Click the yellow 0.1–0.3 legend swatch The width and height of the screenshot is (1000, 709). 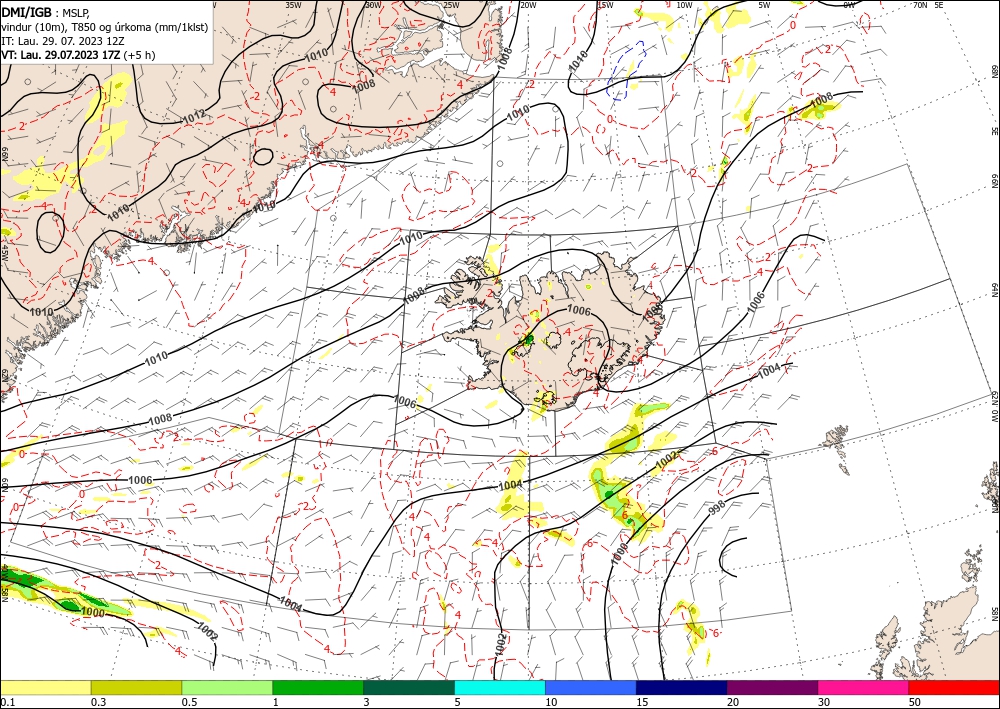[45, 687]
